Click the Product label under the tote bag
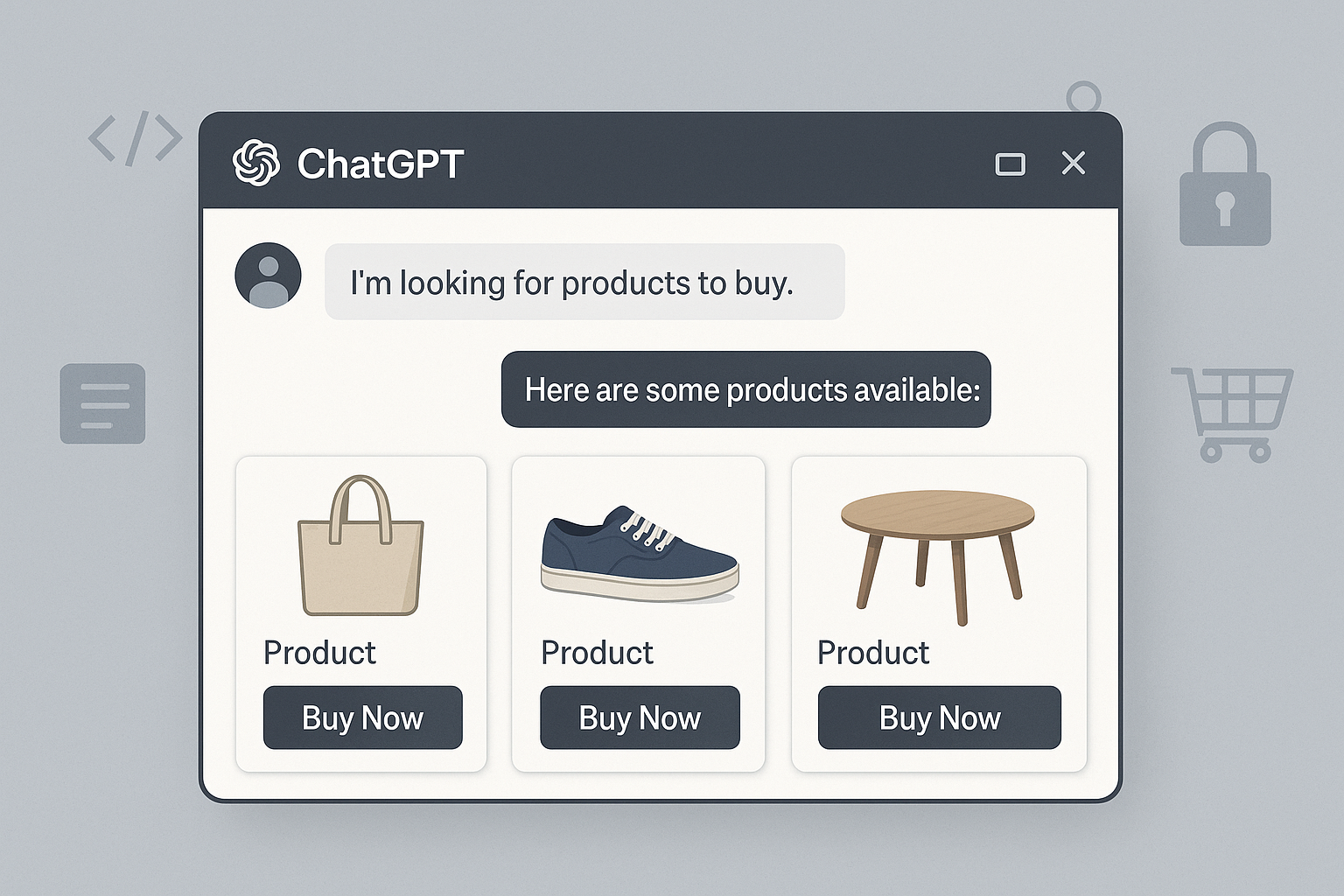This screenshot has width=1344, height=896. [319, 653]
